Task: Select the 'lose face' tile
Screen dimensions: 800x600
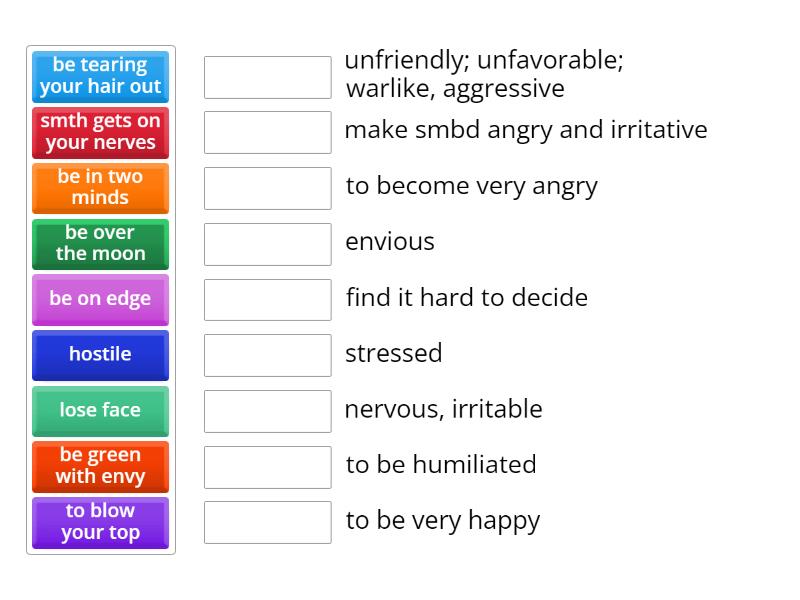Action: 100,411
